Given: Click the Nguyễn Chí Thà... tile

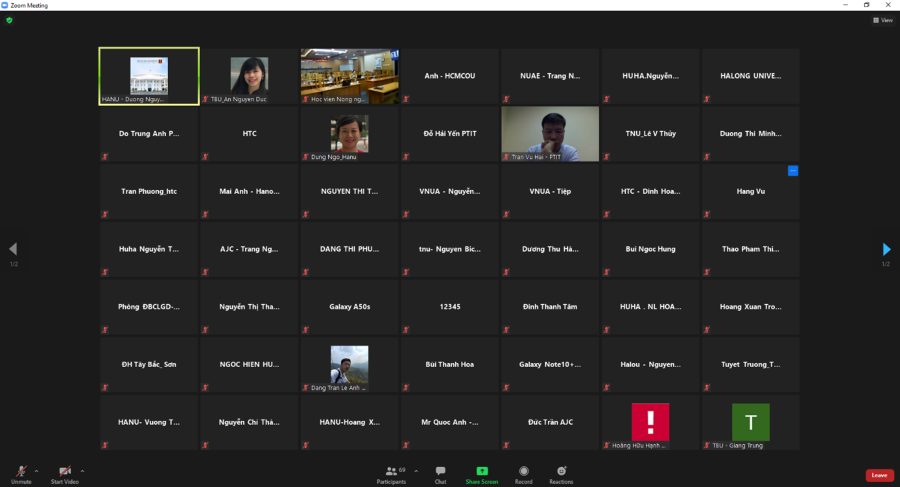Looking at the screenshot, I should pos(249,422).
